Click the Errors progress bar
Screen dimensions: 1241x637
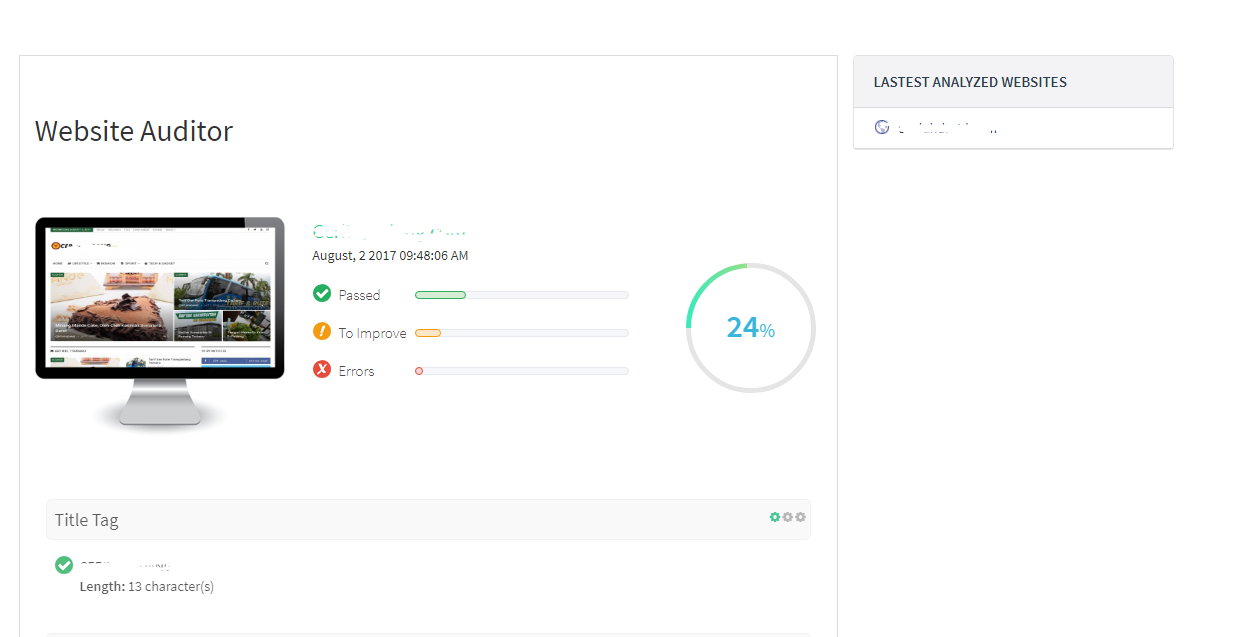click(521, 371)
